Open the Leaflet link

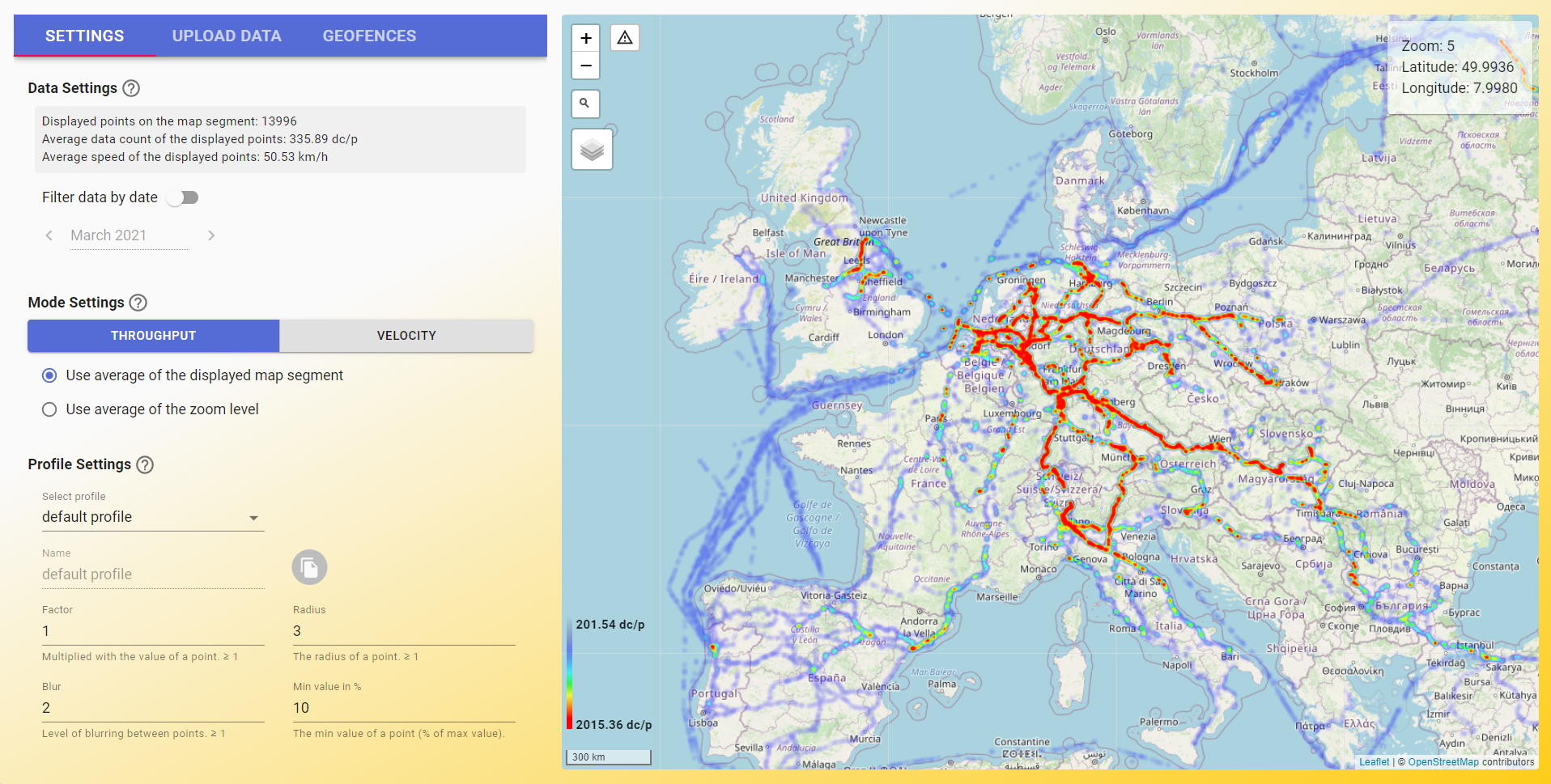[1375, 762]
